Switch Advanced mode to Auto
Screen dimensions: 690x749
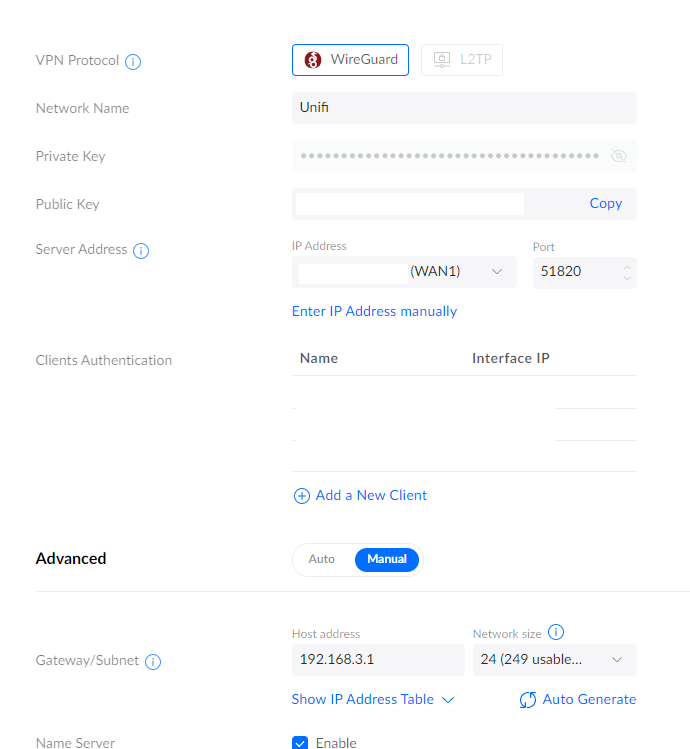[322, 559]
